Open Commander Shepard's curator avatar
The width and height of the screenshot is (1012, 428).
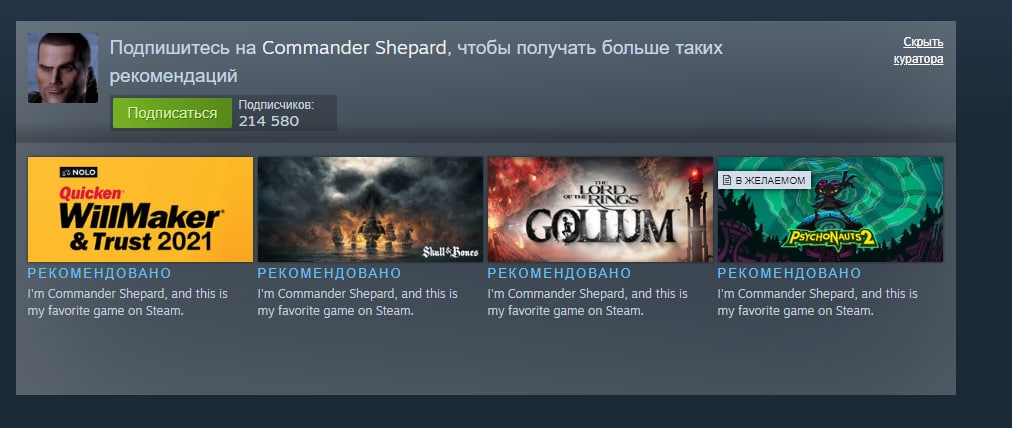point(63,68)
